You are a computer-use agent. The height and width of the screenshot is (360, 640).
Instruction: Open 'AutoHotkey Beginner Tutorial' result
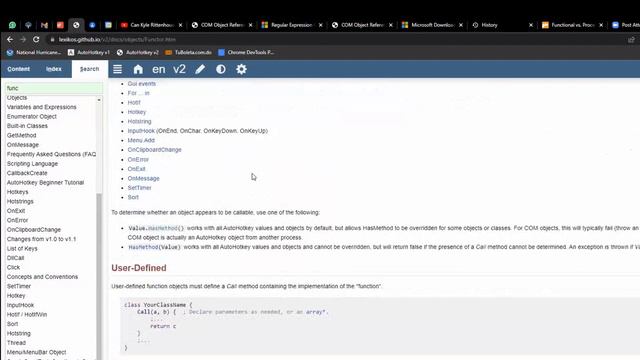(45, 182)
